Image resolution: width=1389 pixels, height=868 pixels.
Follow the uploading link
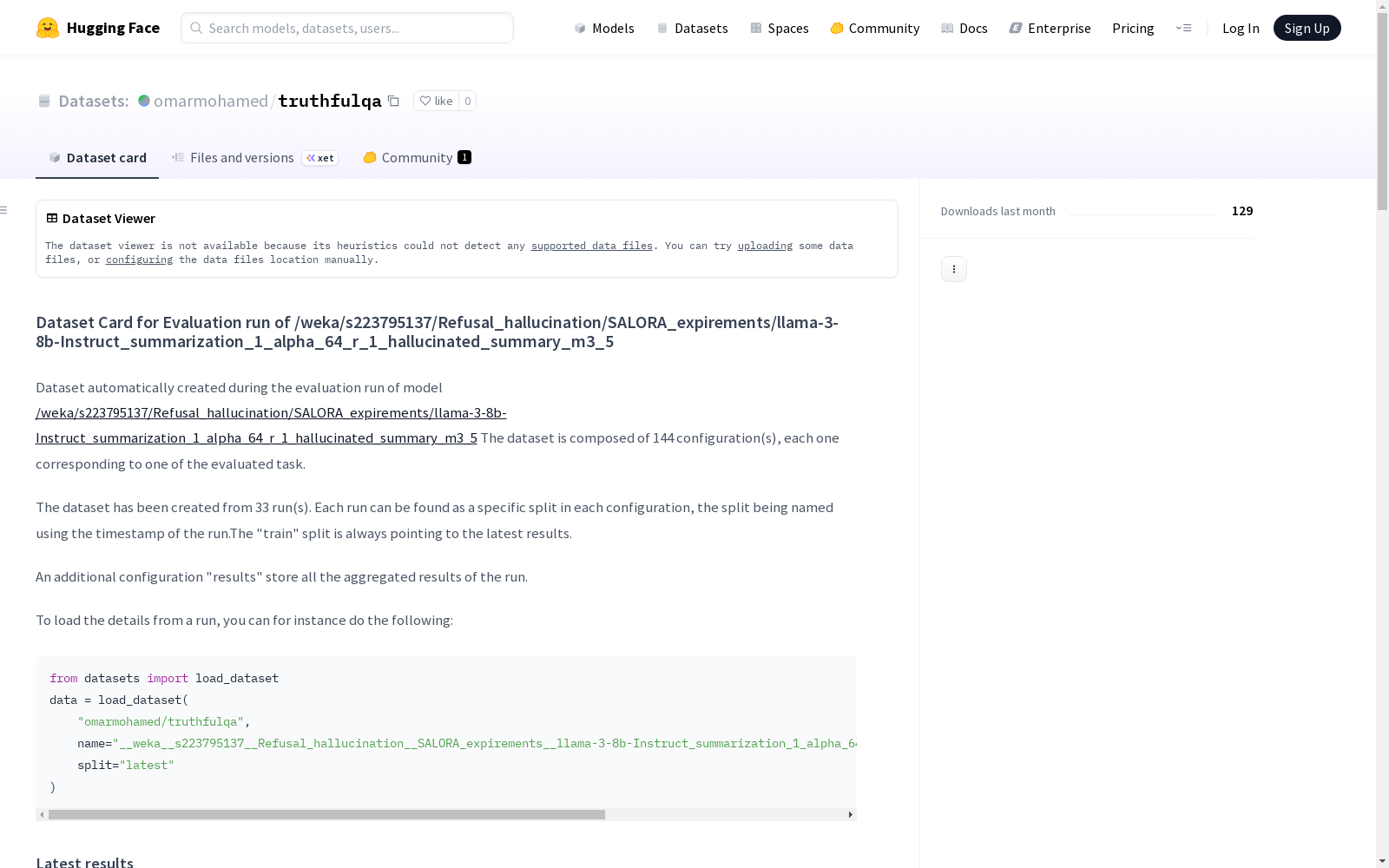765,246
